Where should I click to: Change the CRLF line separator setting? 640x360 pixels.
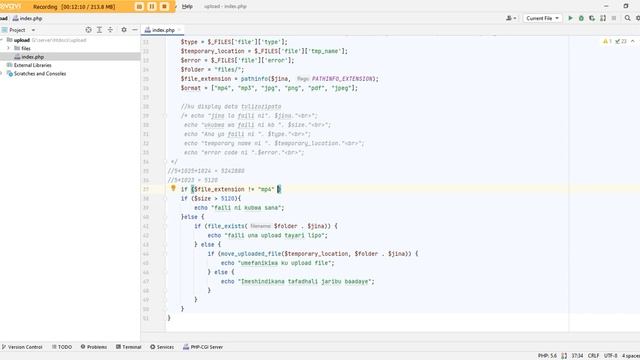coord(593,356)
